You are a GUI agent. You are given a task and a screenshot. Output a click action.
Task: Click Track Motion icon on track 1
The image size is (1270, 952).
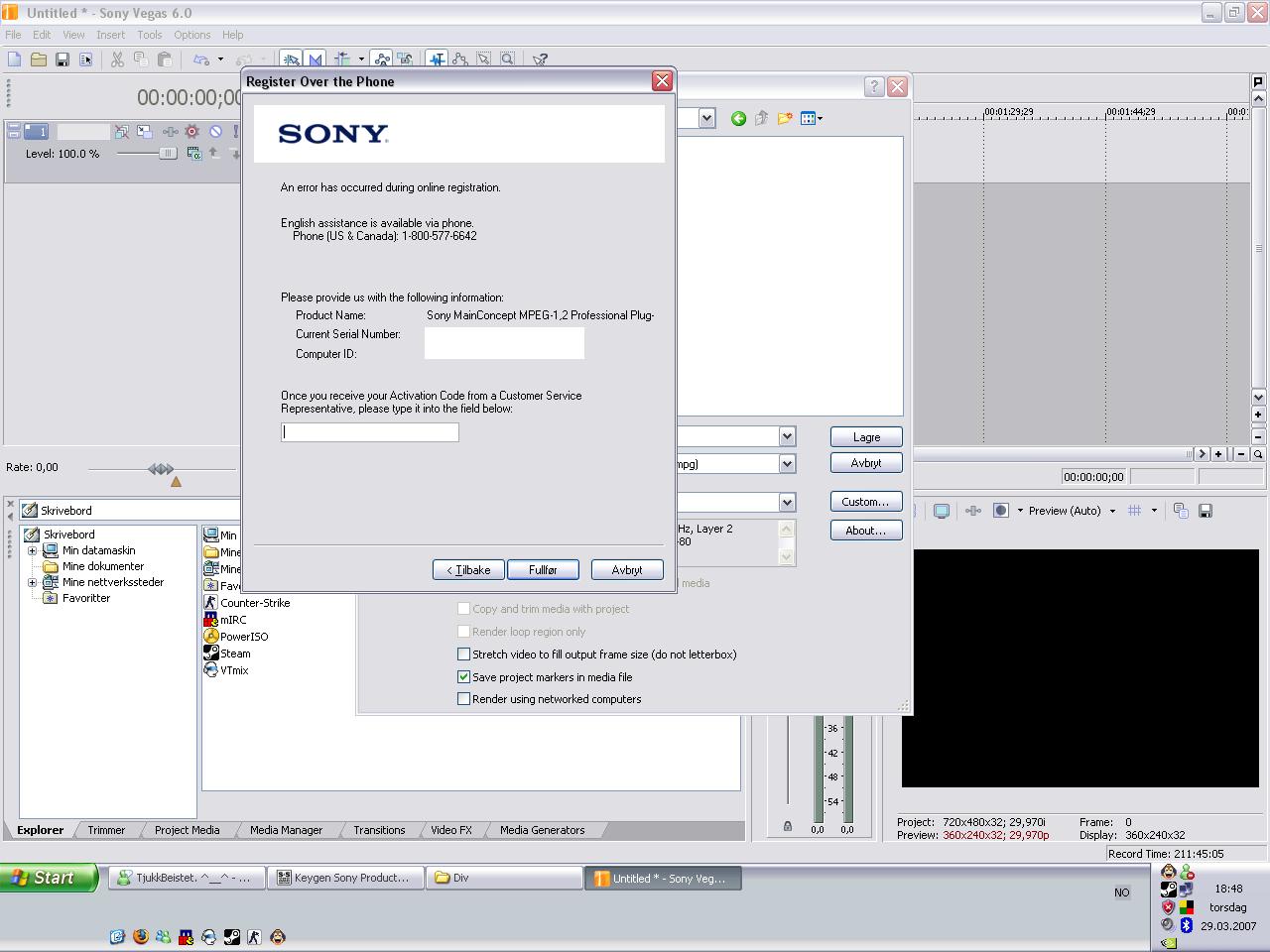[x=145, y=131]
